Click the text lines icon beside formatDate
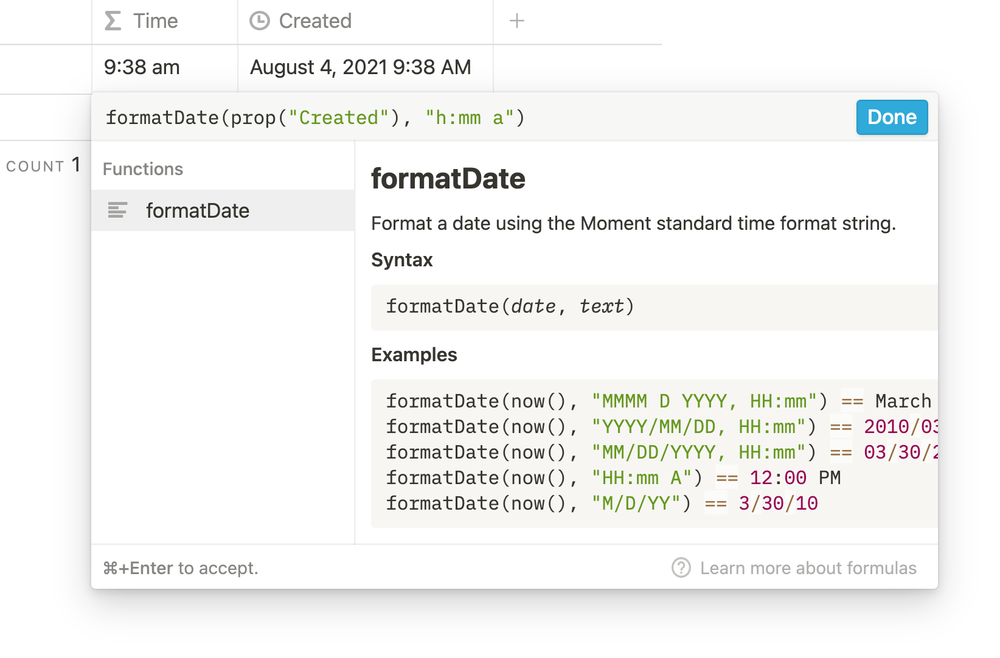The image size is (1000, 658). [x=118, y=211]
